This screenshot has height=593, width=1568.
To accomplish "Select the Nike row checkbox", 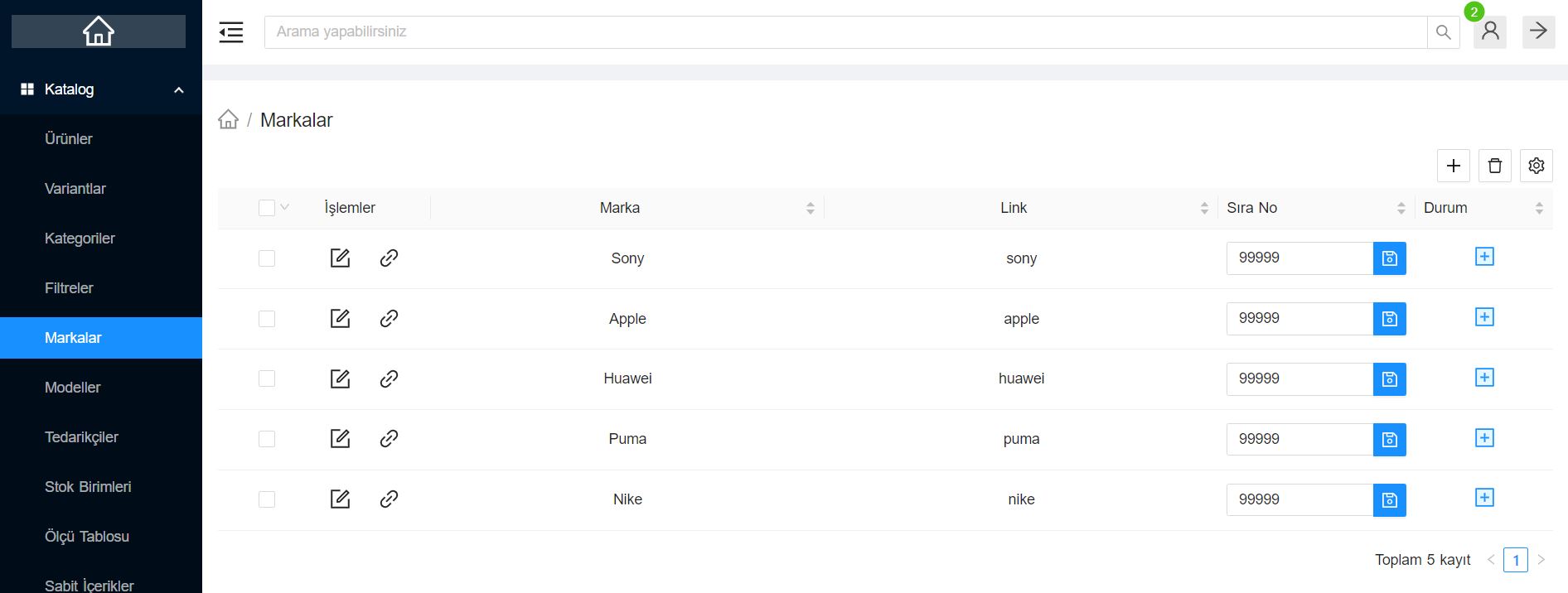I will pyautogui.click(x=267, y=499).
